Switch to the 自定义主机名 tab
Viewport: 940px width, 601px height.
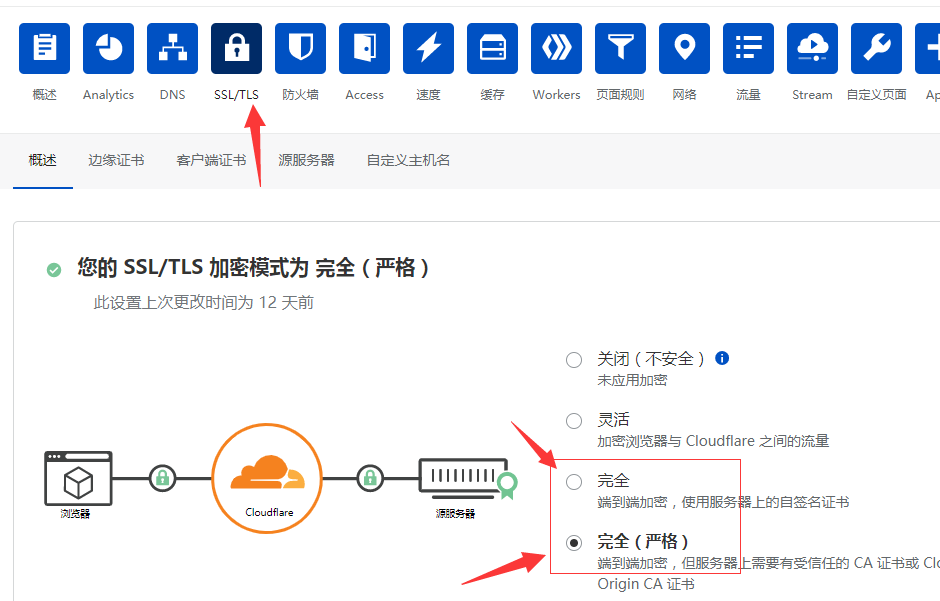(x=408, y=161)
